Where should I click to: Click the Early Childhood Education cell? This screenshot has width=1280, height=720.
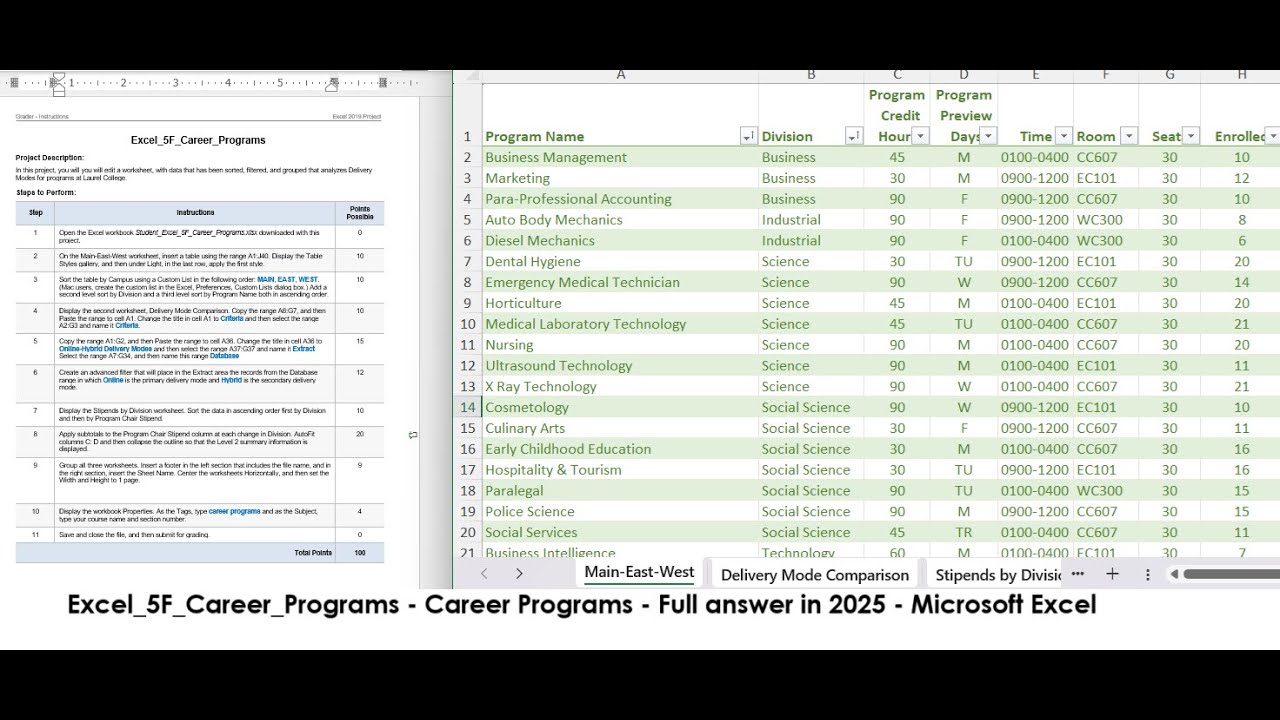[x=620, y=449]
